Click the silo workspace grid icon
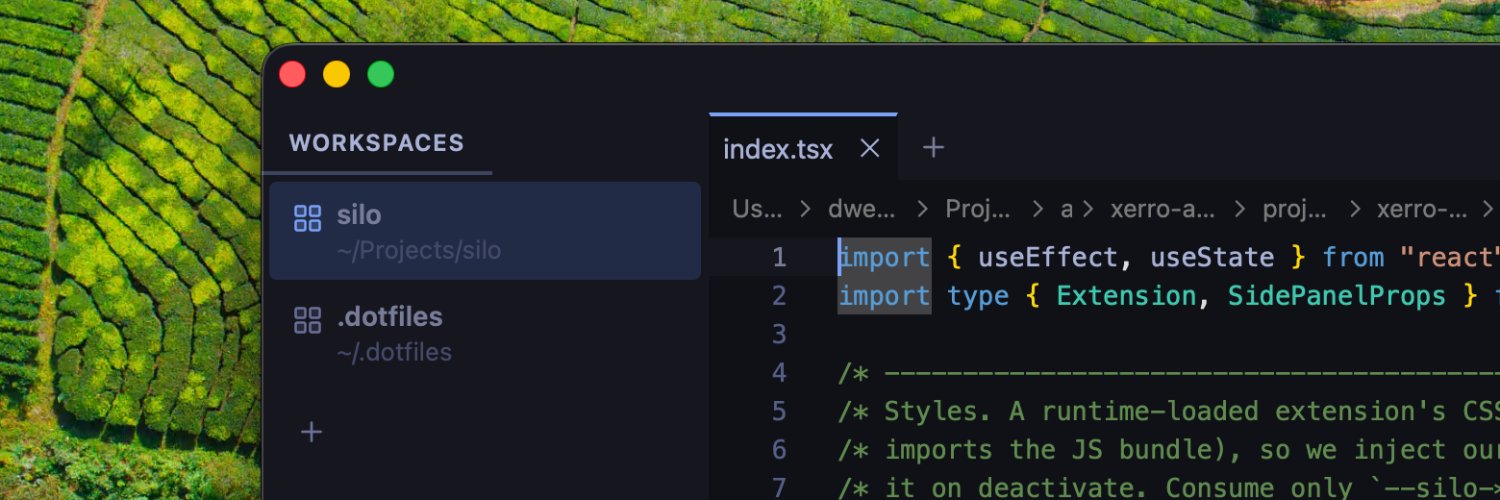The width and height of the screenshot is (1500, 500). coord(307,218)
